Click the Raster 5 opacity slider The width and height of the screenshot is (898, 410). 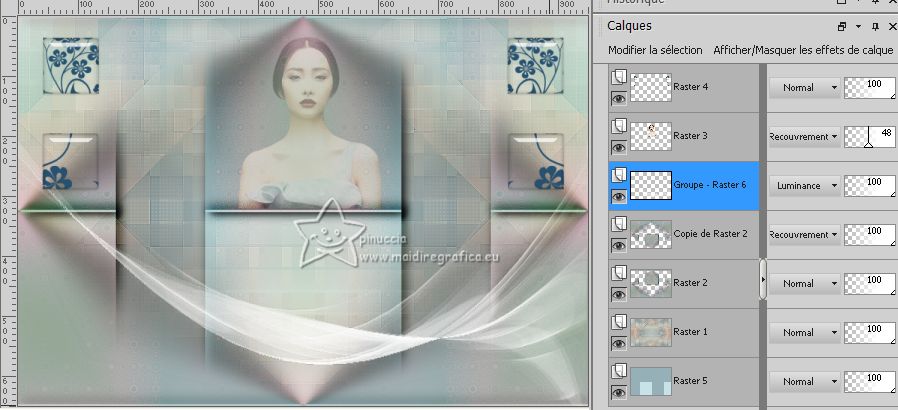(870, 381)
